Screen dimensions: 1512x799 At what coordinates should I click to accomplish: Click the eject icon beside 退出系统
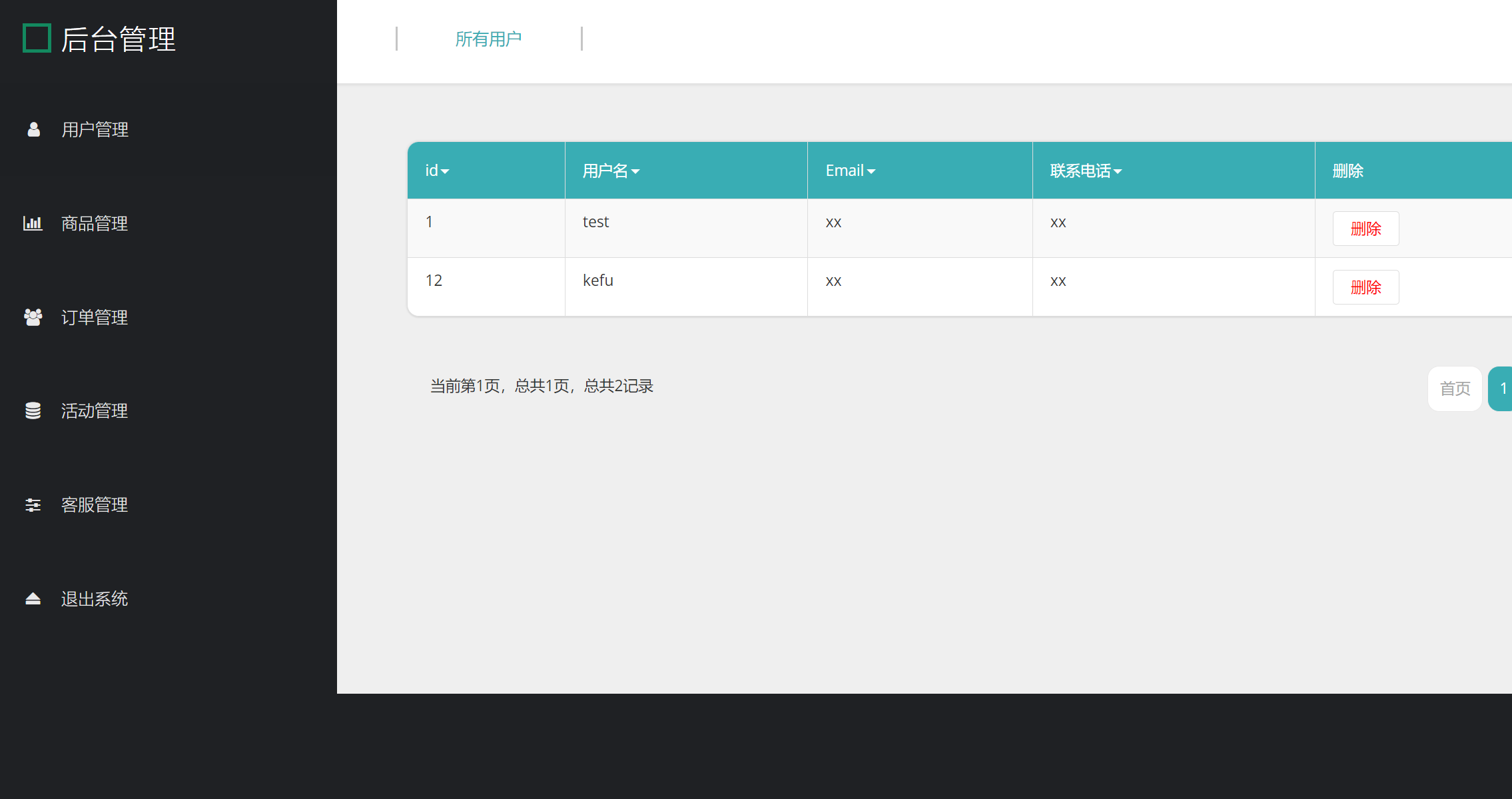coord(33,598)
